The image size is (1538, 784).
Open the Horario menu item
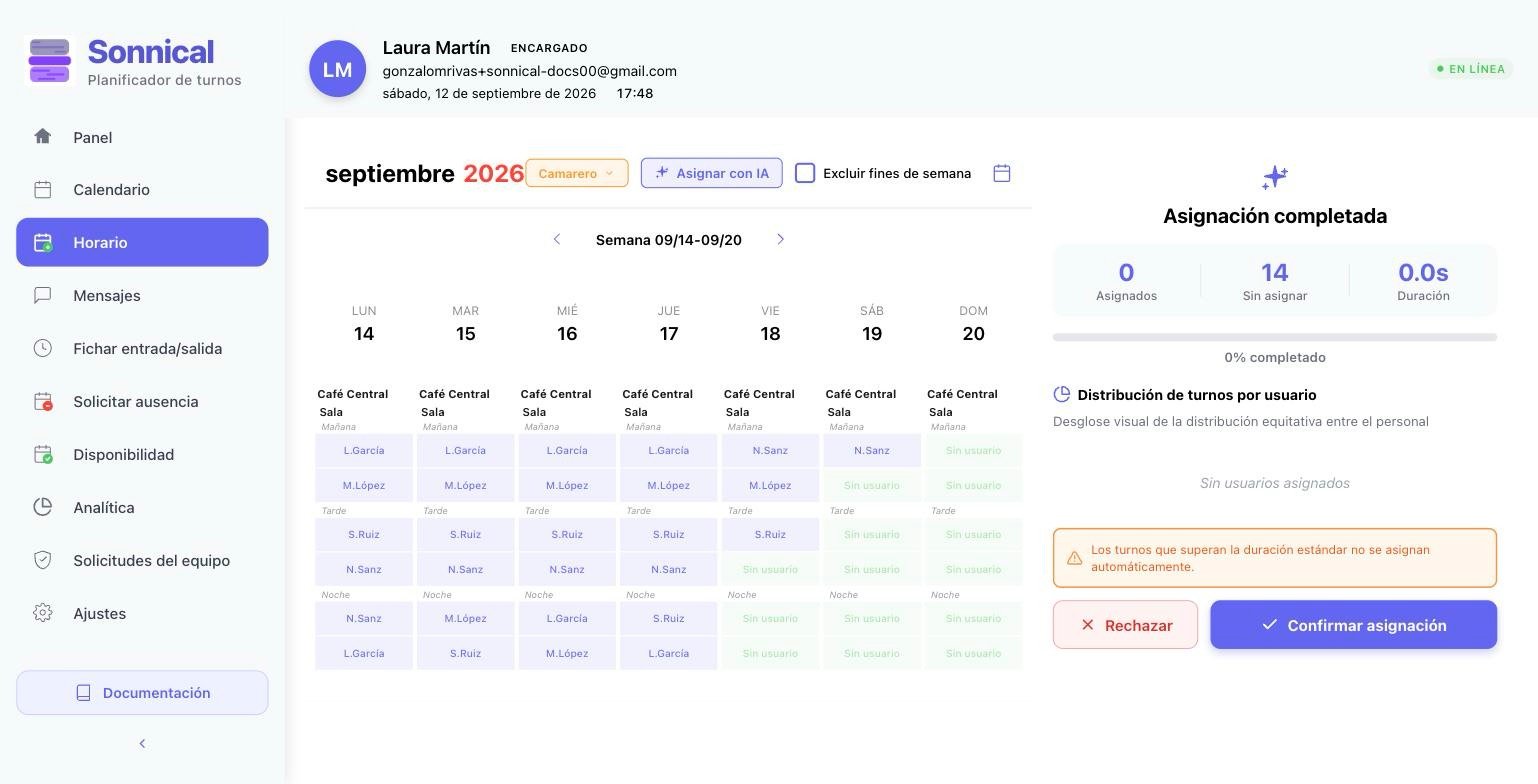click(x=142, y=242)
